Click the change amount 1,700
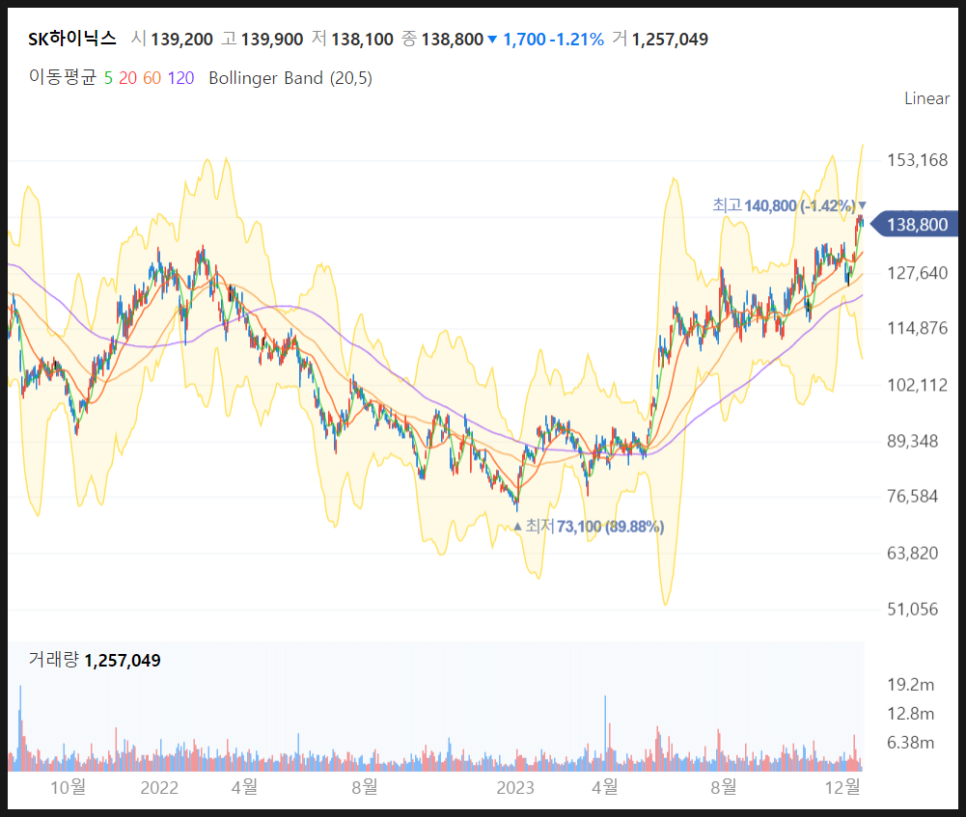 524,39
